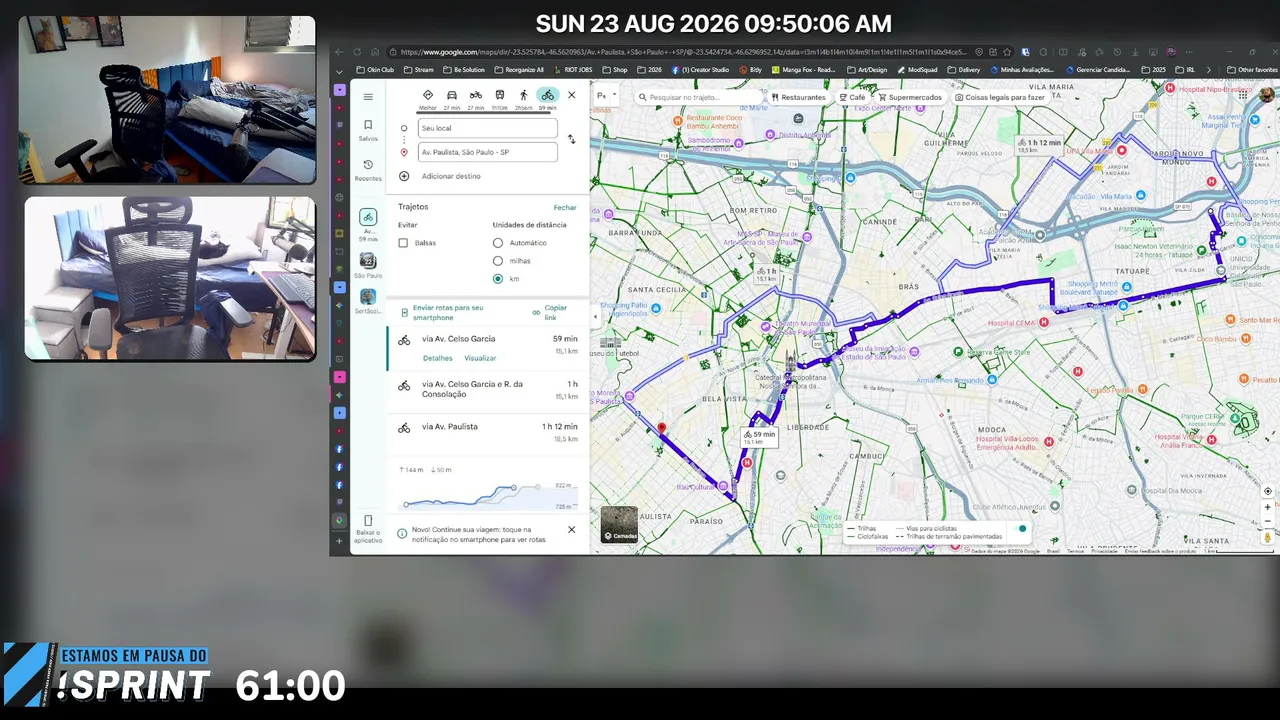This screenshot has width=1280, height=720.
Task: Select the km distance unit
Action: point(498,279)
